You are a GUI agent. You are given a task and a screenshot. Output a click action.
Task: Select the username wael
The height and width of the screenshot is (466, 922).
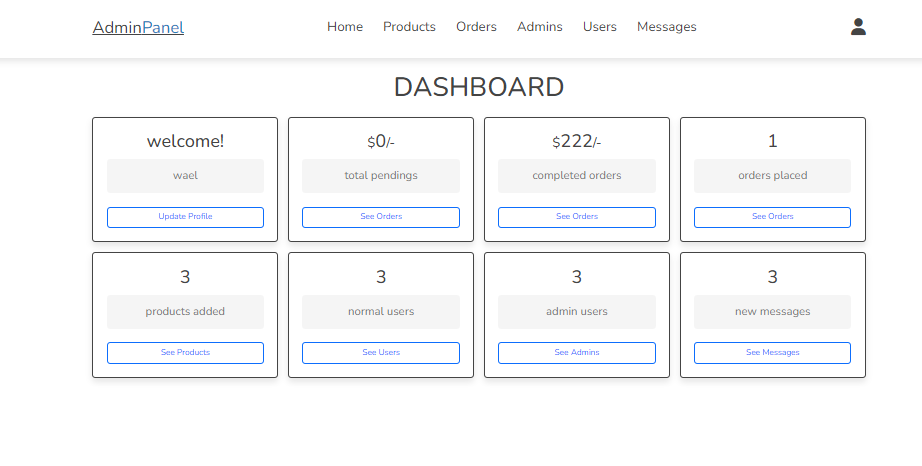[x=185, y=176]
